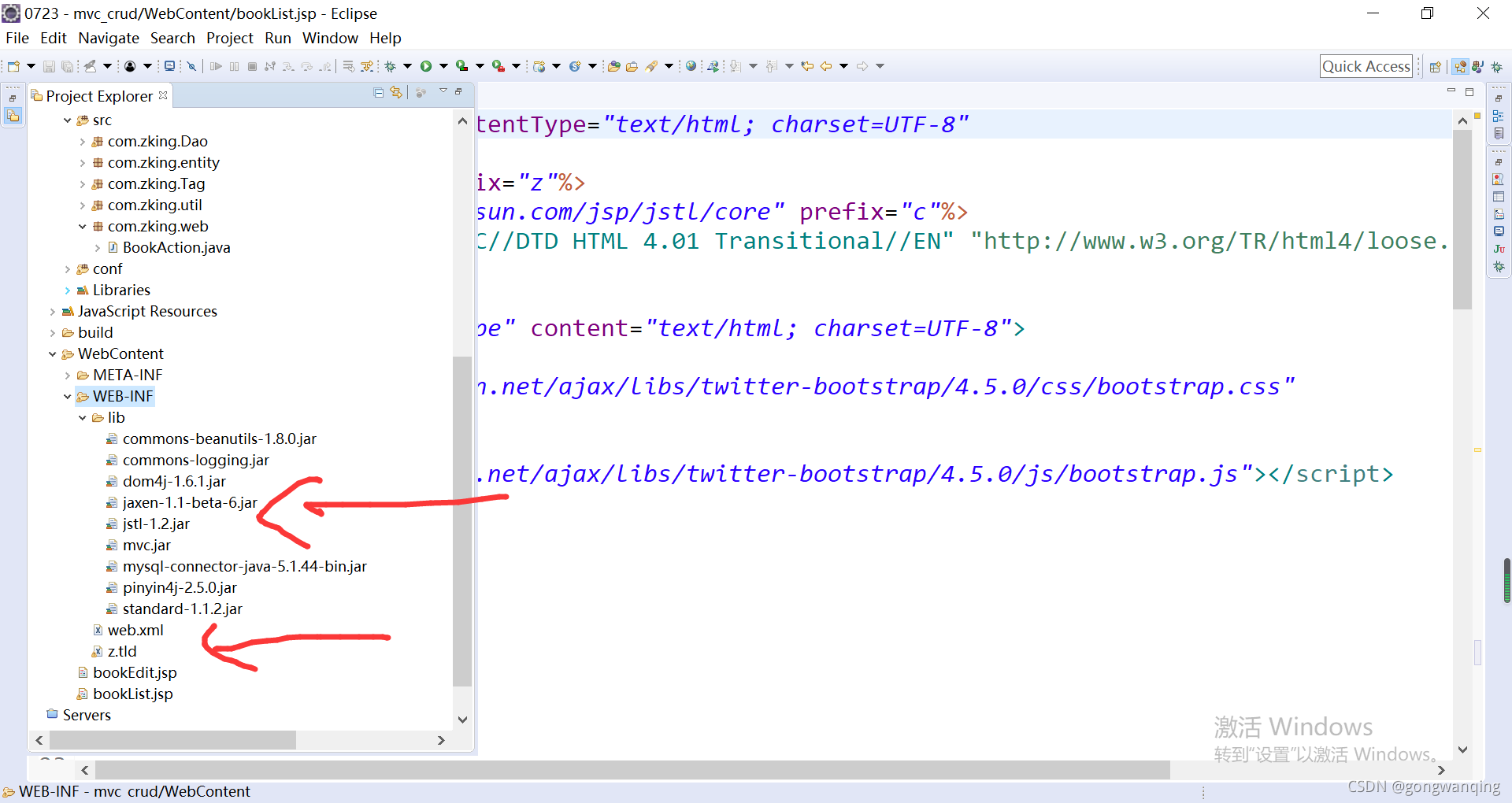Open the Window menu
1512x803 pixels.
pyautogui.click(x=330, y=38)
